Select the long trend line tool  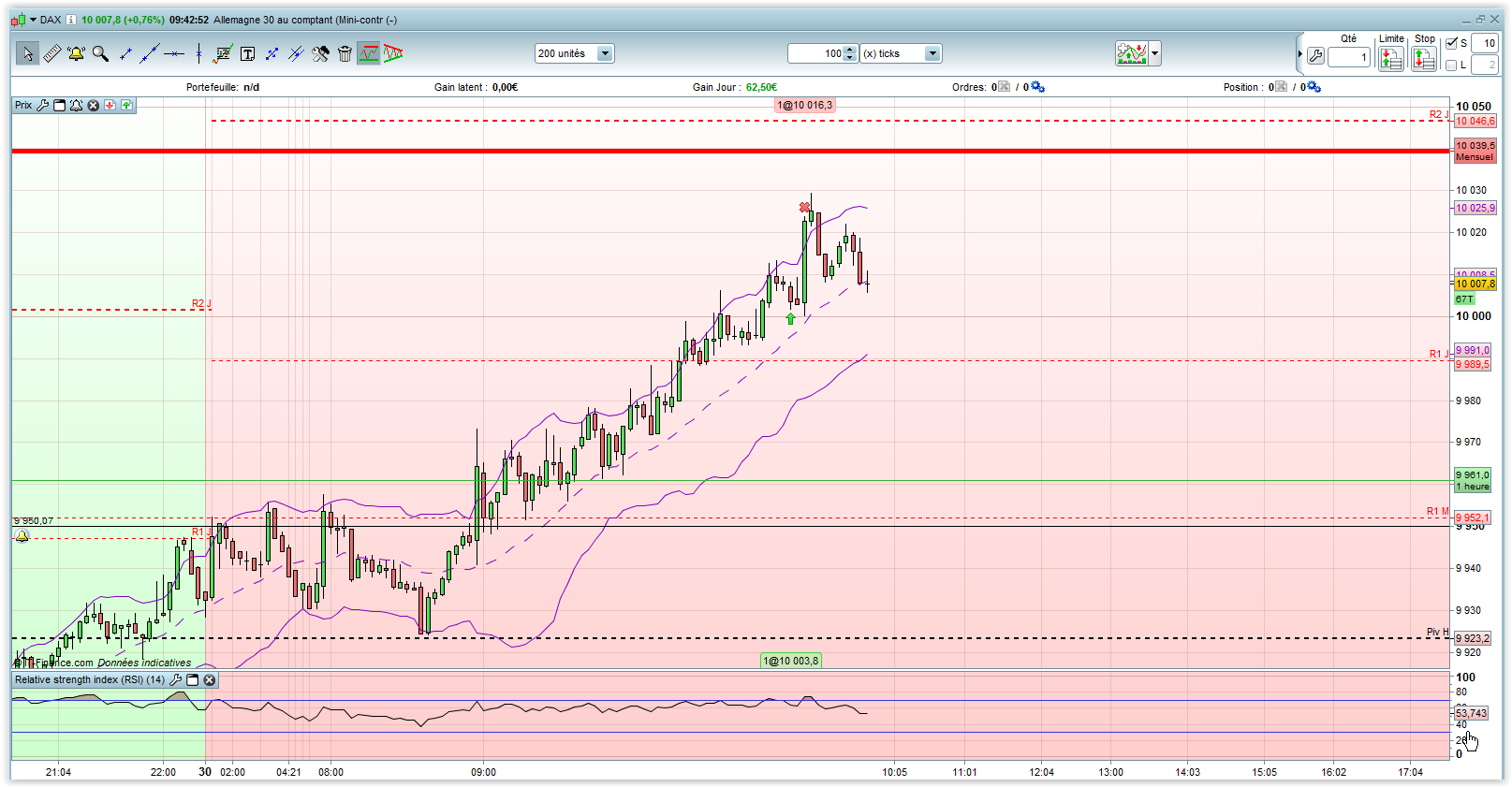coord(150,53)
